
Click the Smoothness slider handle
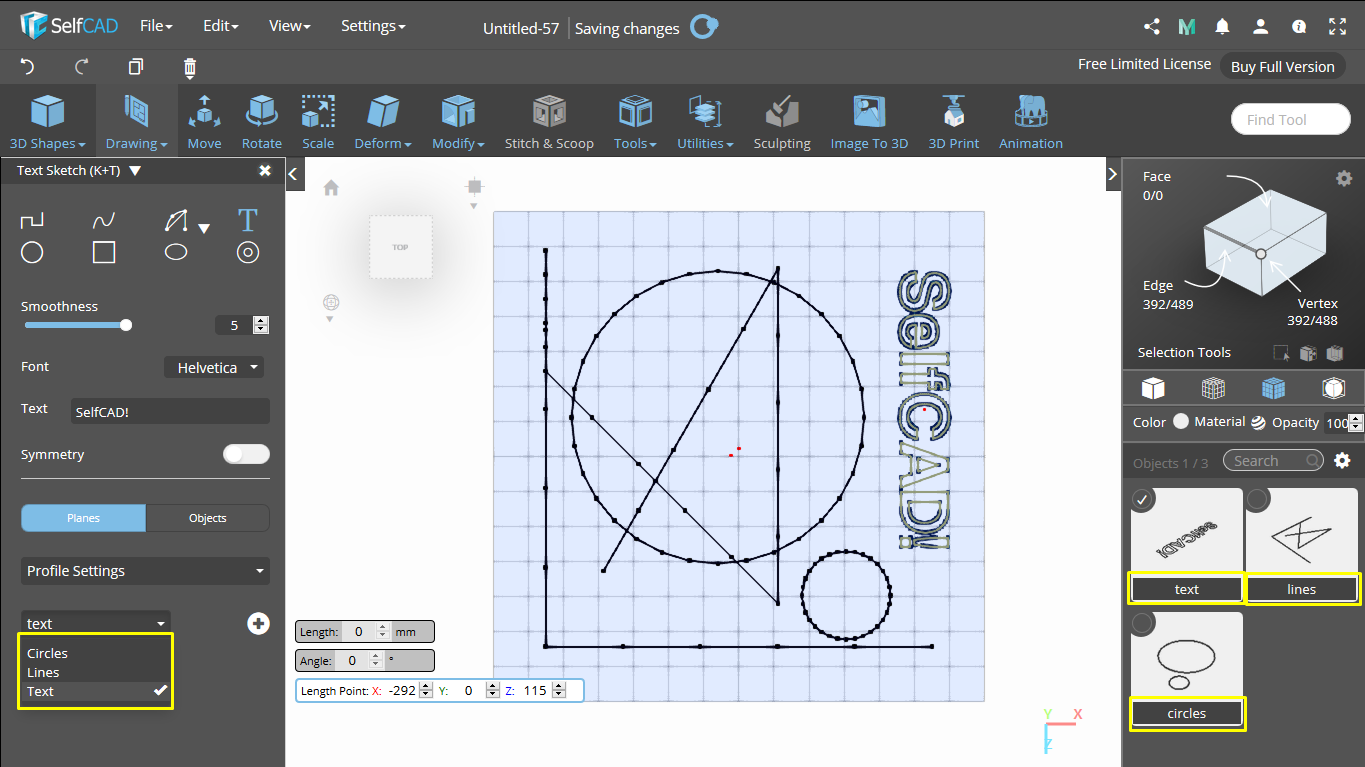(125, 325)
